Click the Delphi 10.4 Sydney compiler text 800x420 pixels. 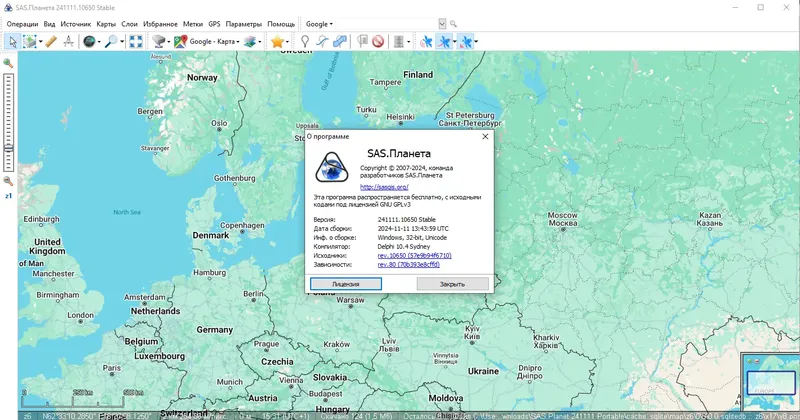point(404,246)
